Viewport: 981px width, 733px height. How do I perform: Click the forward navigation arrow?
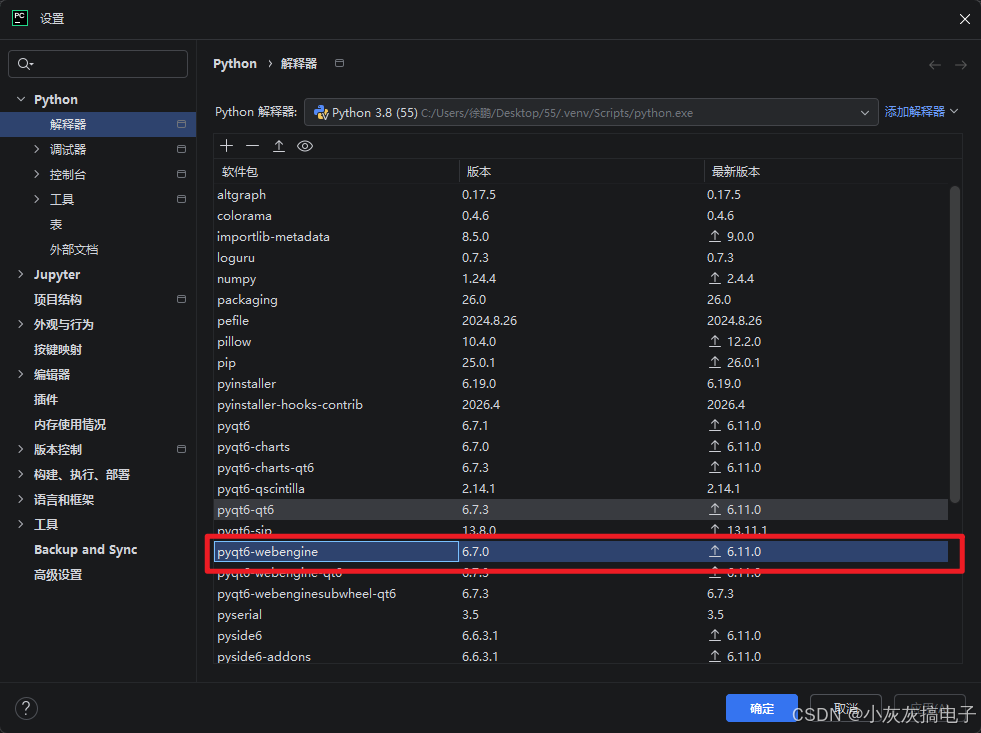pyautogui.click(x=960, y=65)
